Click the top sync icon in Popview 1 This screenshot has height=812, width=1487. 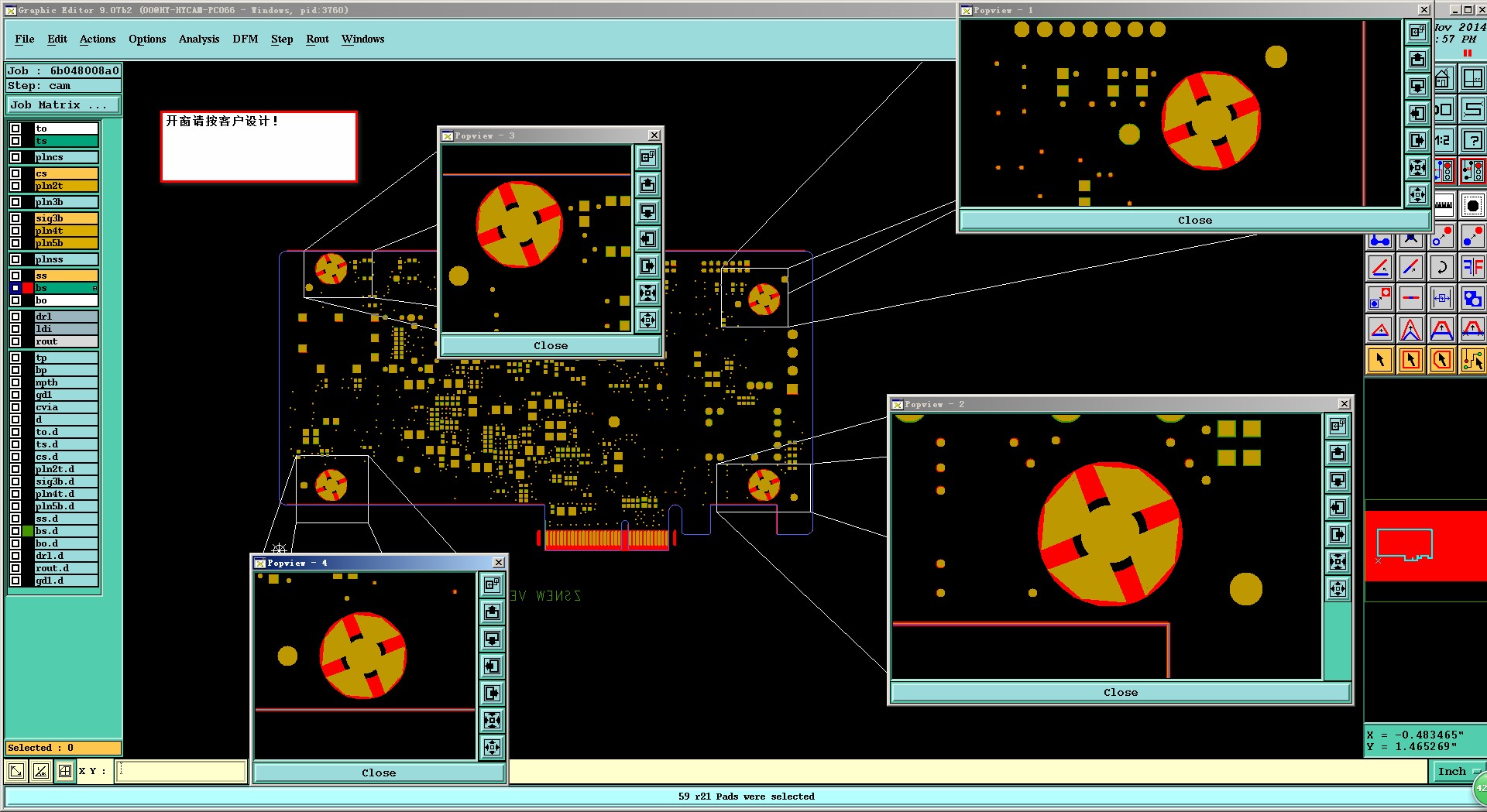point(1417,33)
